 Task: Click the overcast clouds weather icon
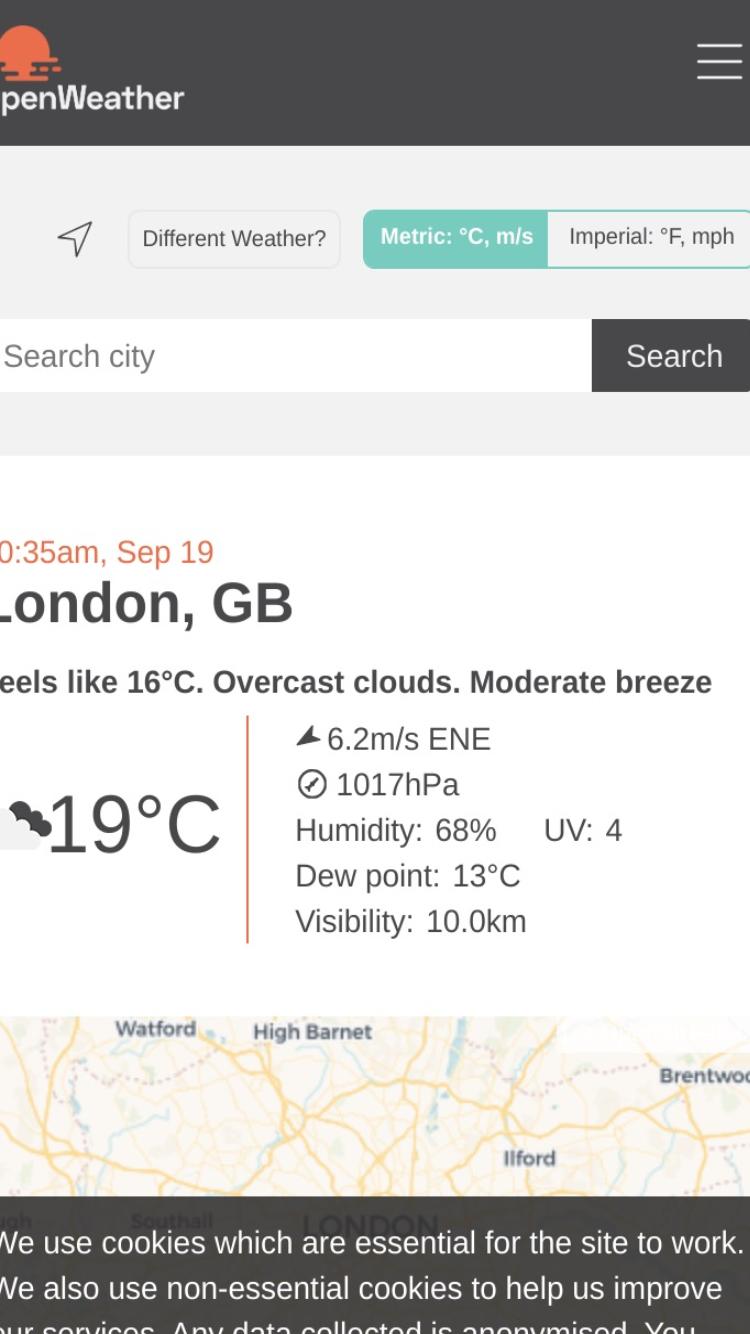coord(24,824)
